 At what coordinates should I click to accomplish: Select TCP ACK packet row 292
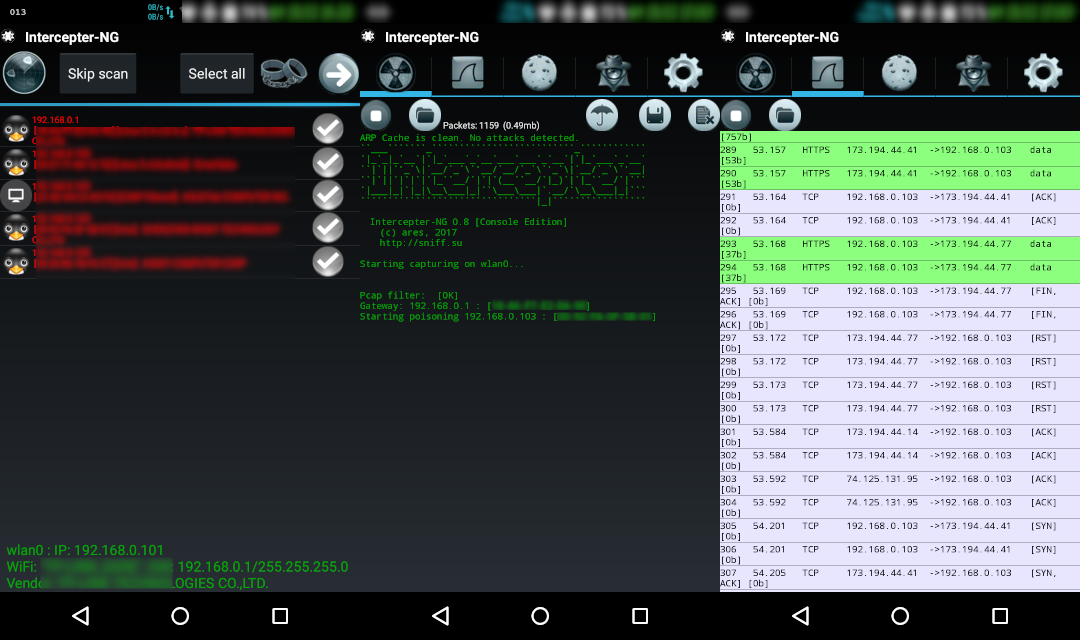tap(900, 225)
